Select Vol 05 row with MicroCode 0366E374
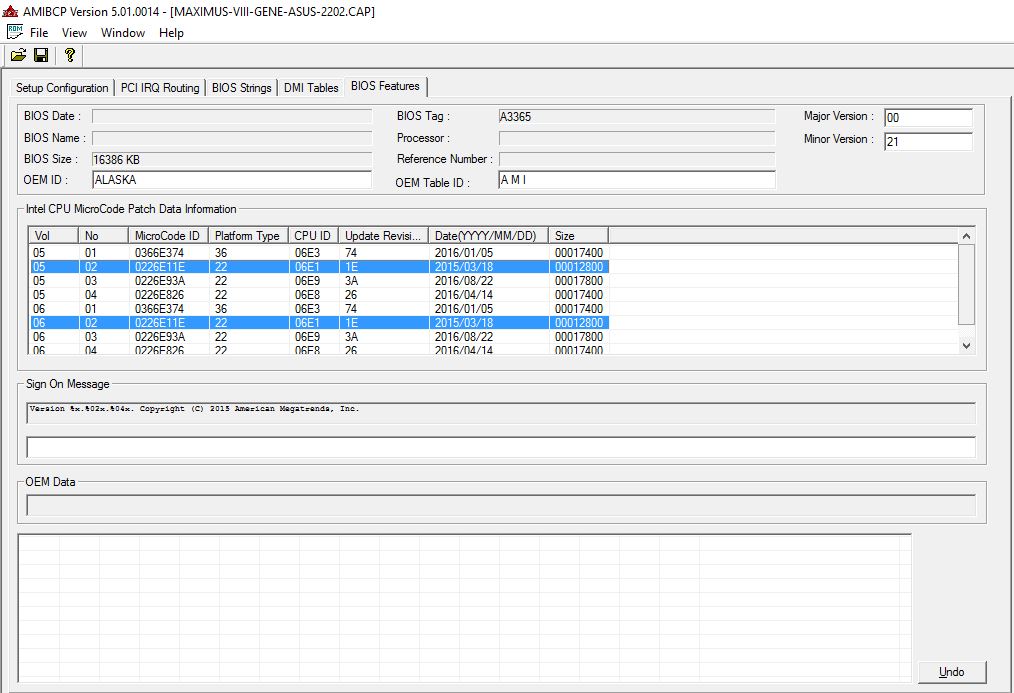Viewport: 1014px width, 693px height. (319, 253)
